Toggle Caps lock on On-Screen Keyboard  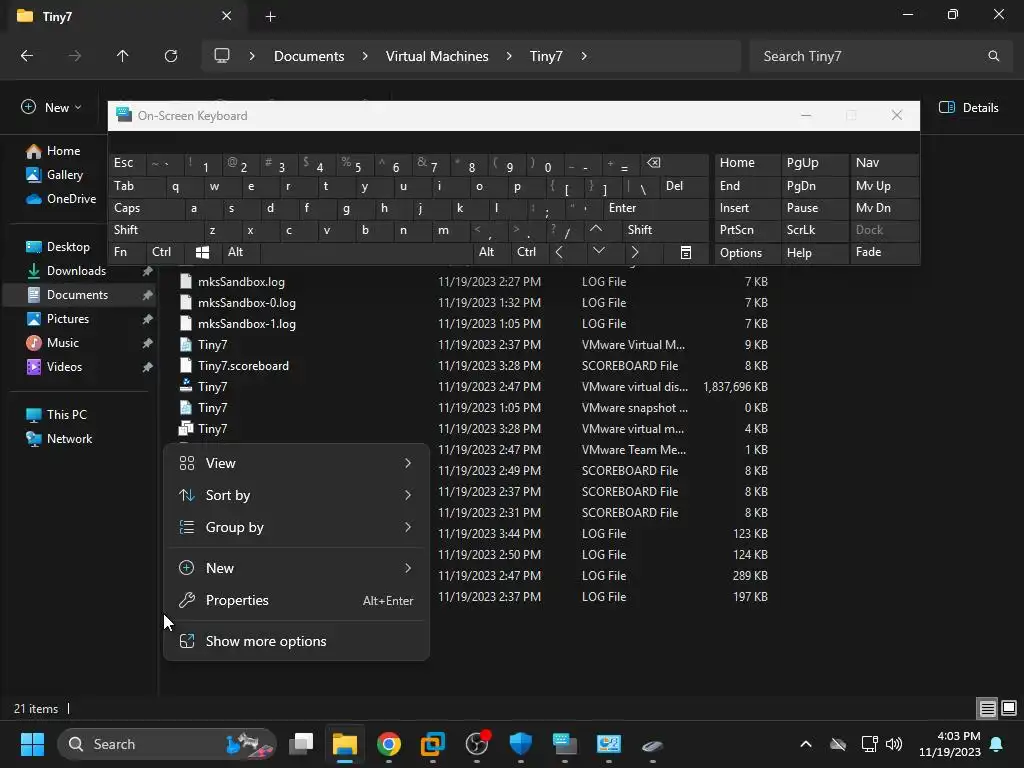pos(145,208)
